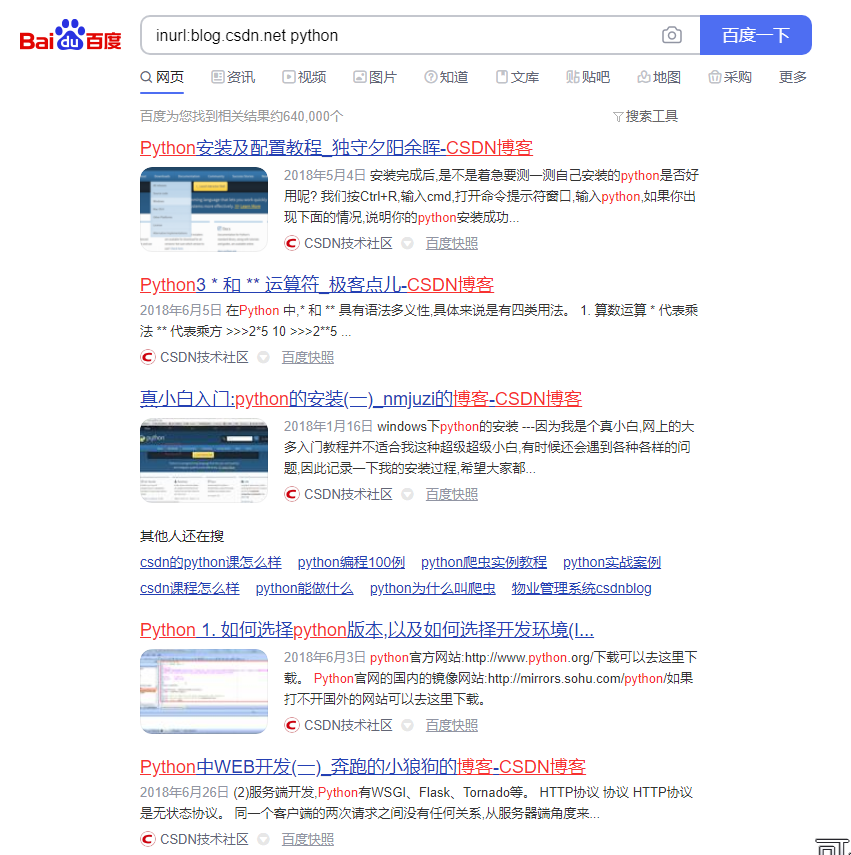Click the 其他人还在搜 heading
The height and width of the screenshot is (855, 851).
tap(182, 536)
